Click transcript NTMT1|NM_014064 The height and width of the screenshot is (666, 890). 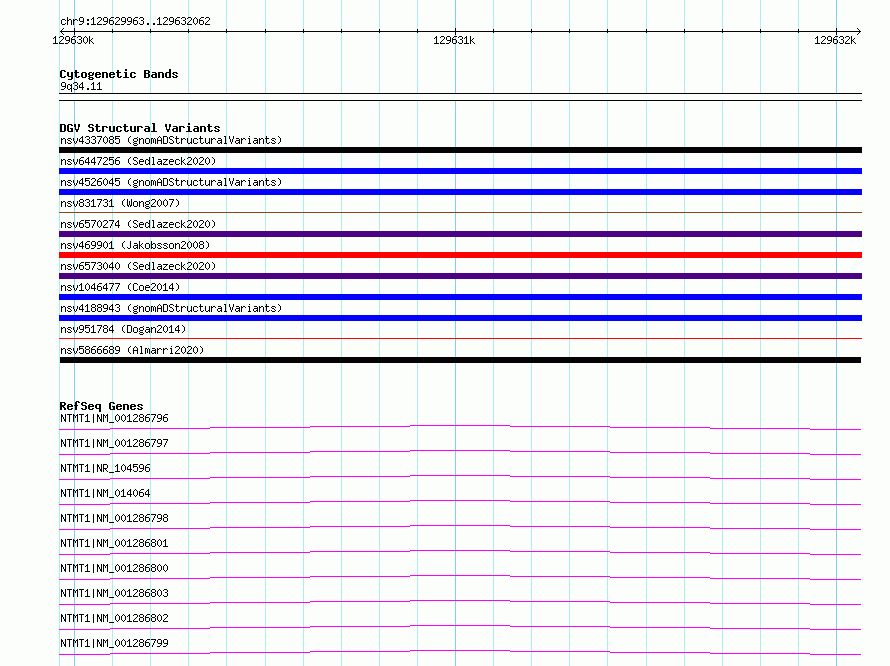tap(105, 493)
